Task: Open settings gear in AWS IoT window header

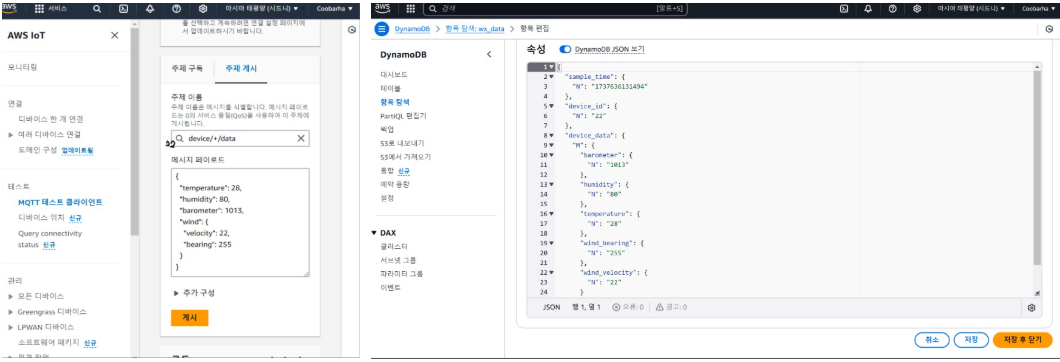Action: tap(203, 9)
